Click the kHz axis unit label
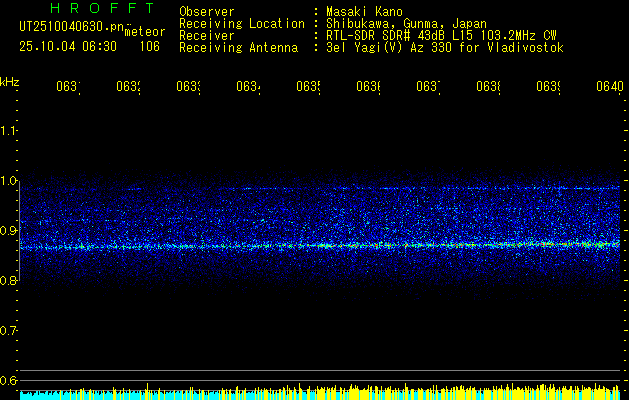Viewport: 629px width, 400px height. coord(10,82)
